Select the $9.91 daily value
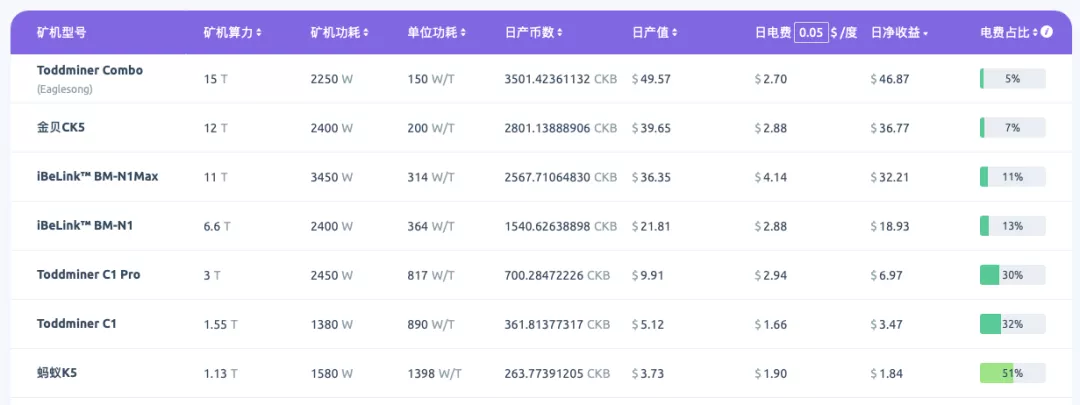1080x405 pixels. point(648,276)
